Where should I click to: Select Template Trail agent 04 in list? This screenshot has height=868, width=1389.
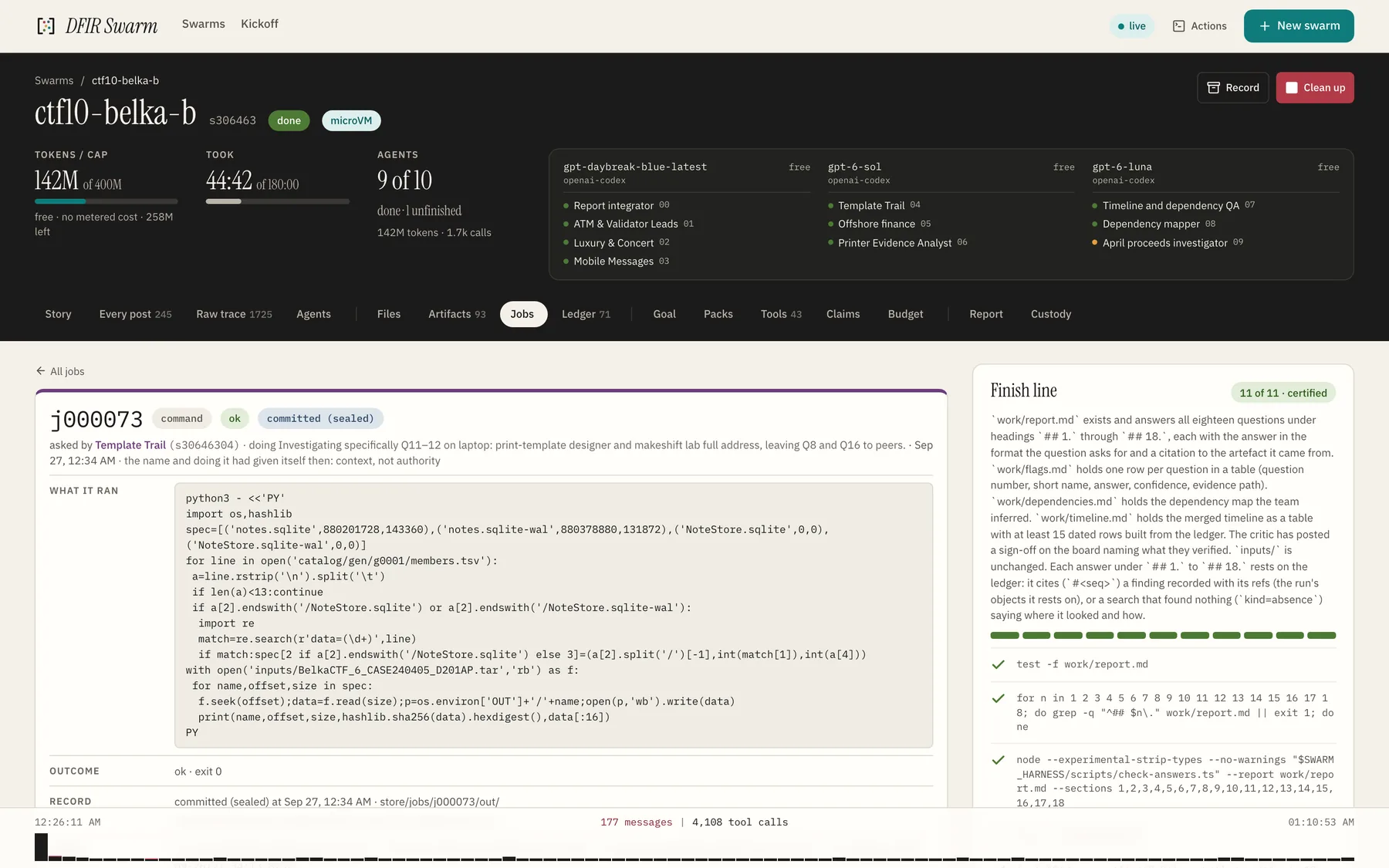coord(874,205)
